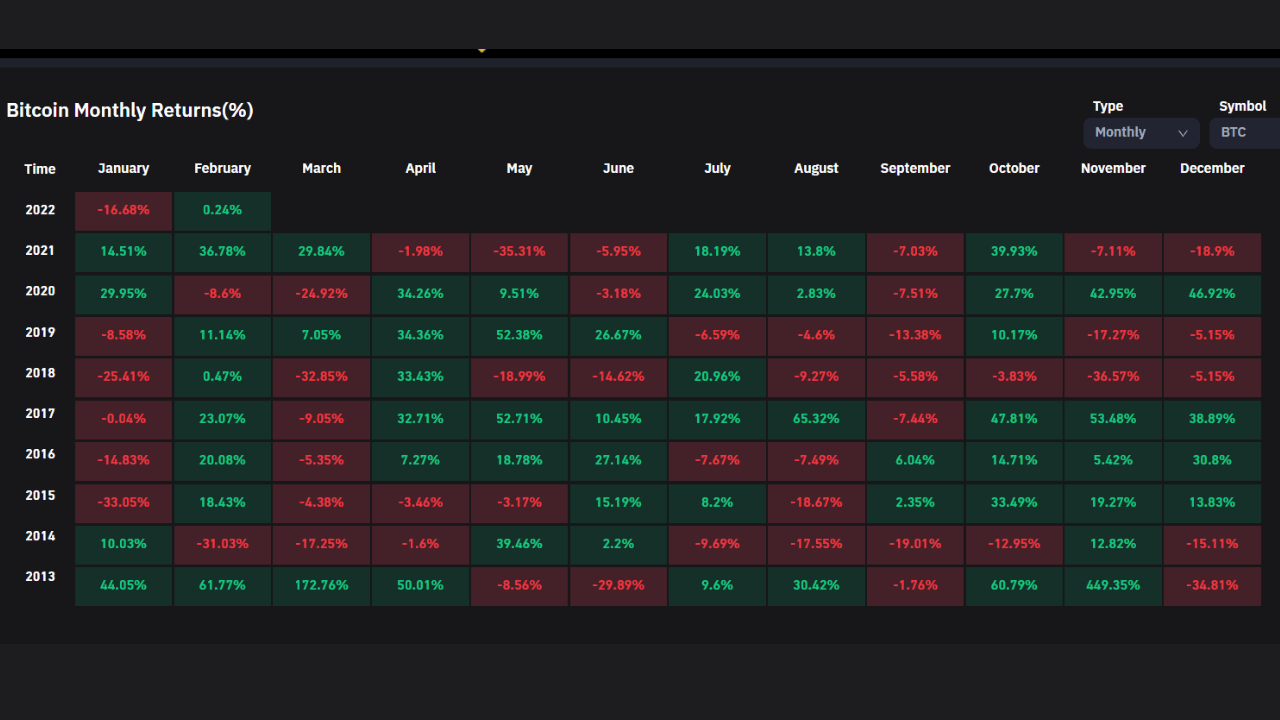The height and width of the screenshot is (720, 1280).
Task: Select the 42.95% cell in November 2020
Action: pos(1113,294)
